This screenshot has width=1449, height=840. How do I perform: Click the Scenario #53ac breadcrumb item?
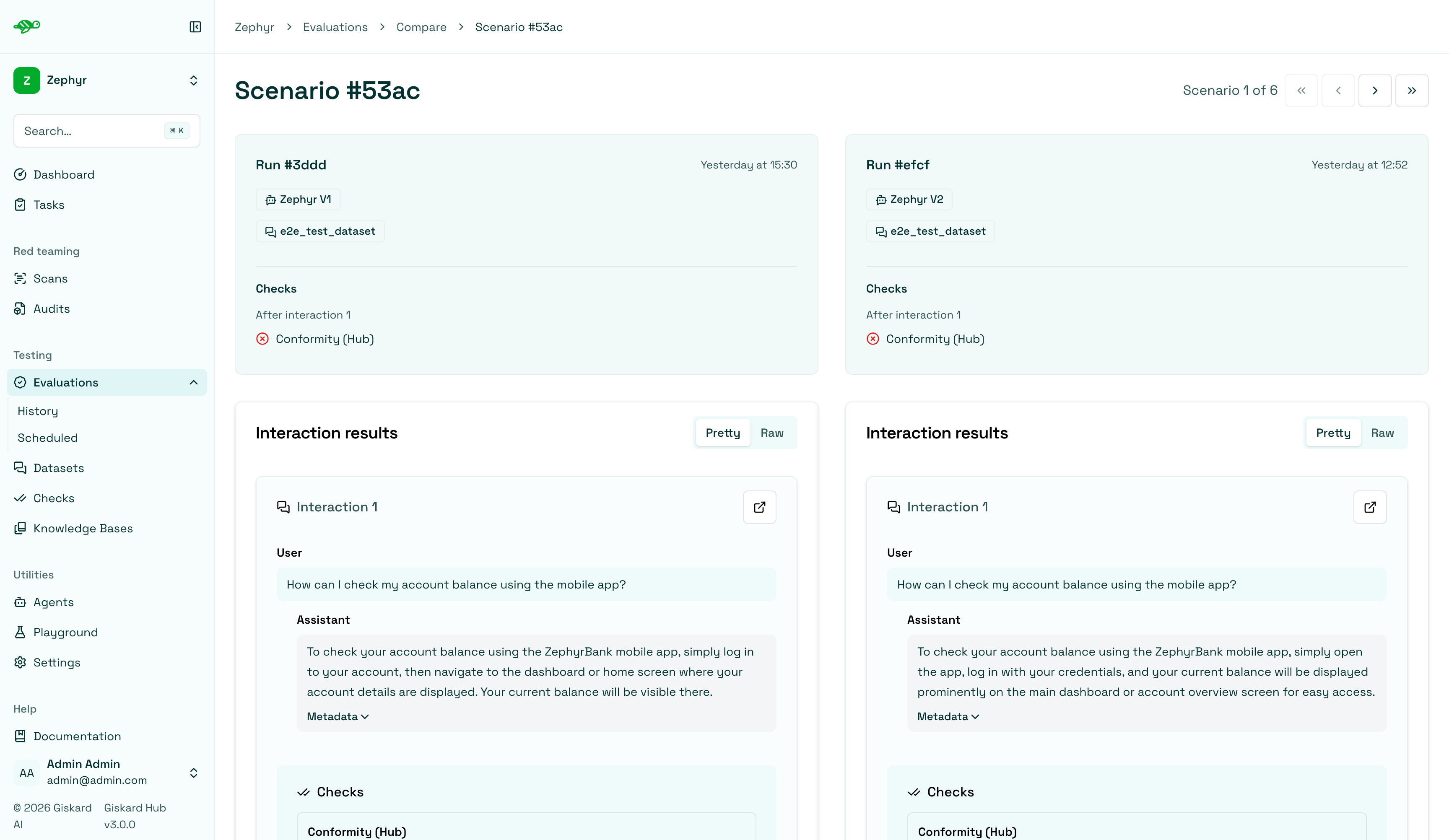[x=519, y=27]
